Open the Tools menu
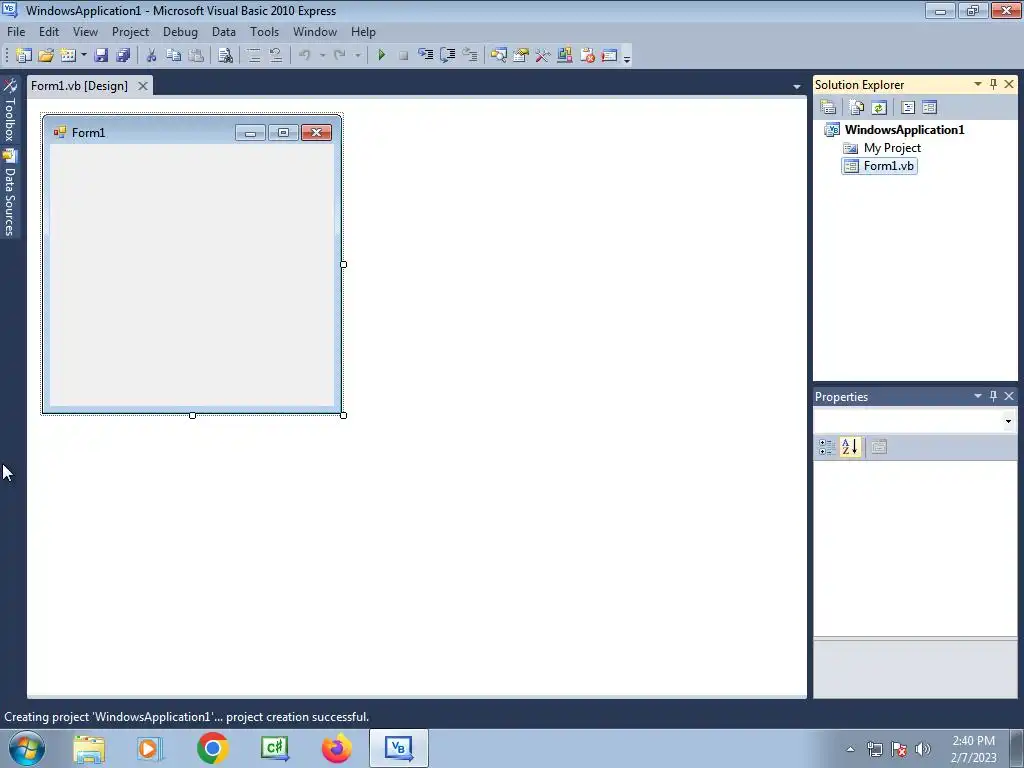The image size is (1024, 768). pos(264,32)
